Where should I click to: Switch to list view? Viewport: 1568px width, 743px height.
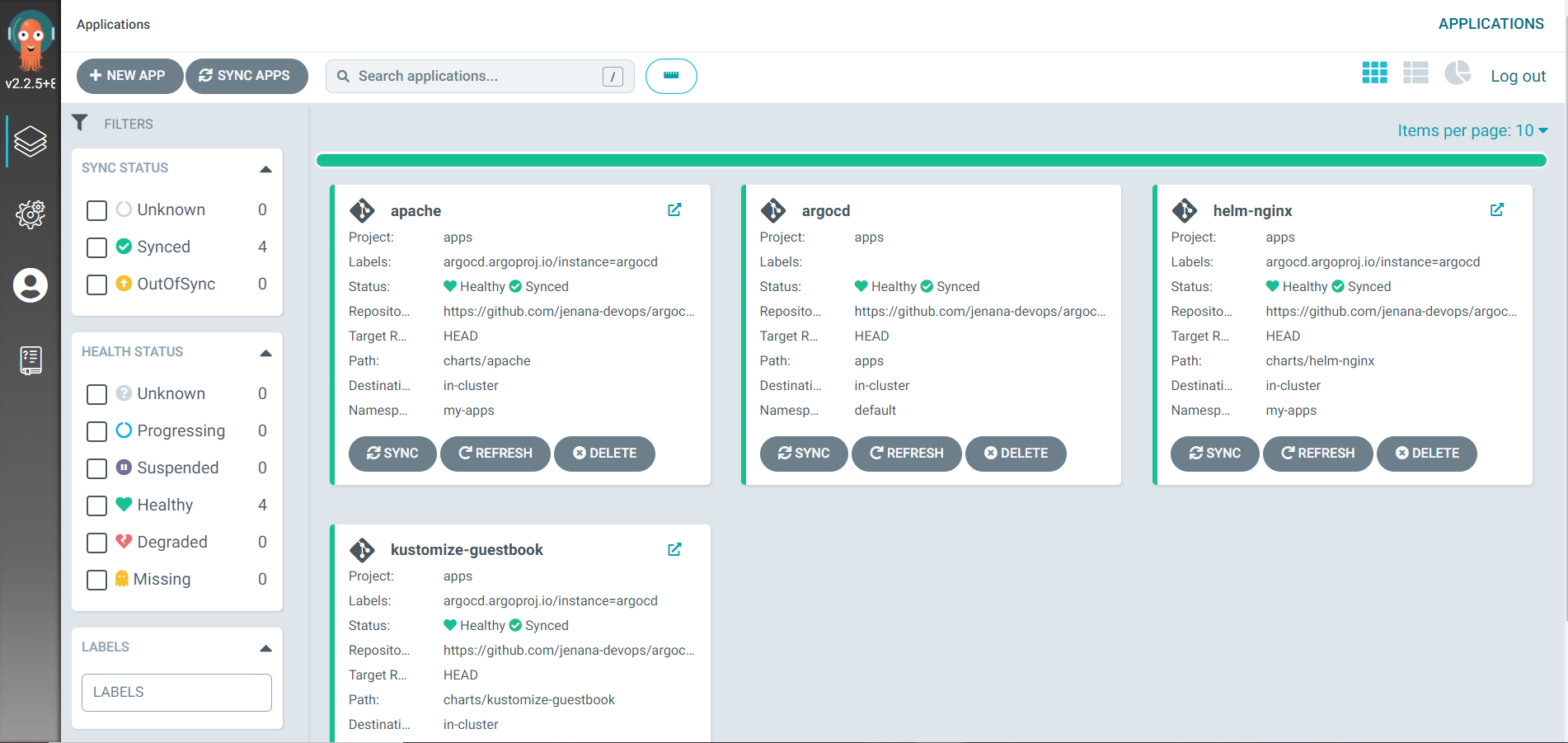coord(1415,73)
